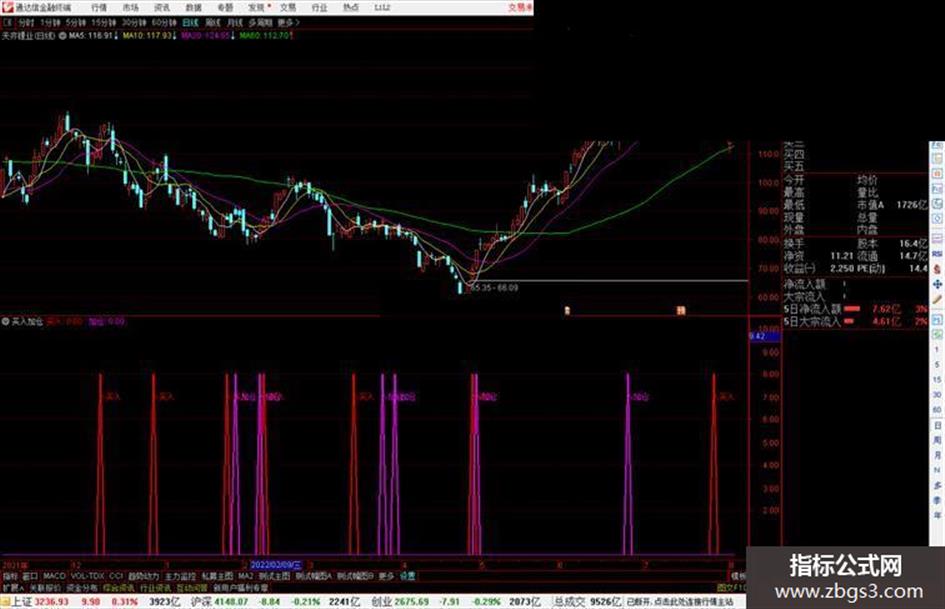Click the first orange event marker under chart
Viewport: 945px width, 609px height.
point(567,311)
